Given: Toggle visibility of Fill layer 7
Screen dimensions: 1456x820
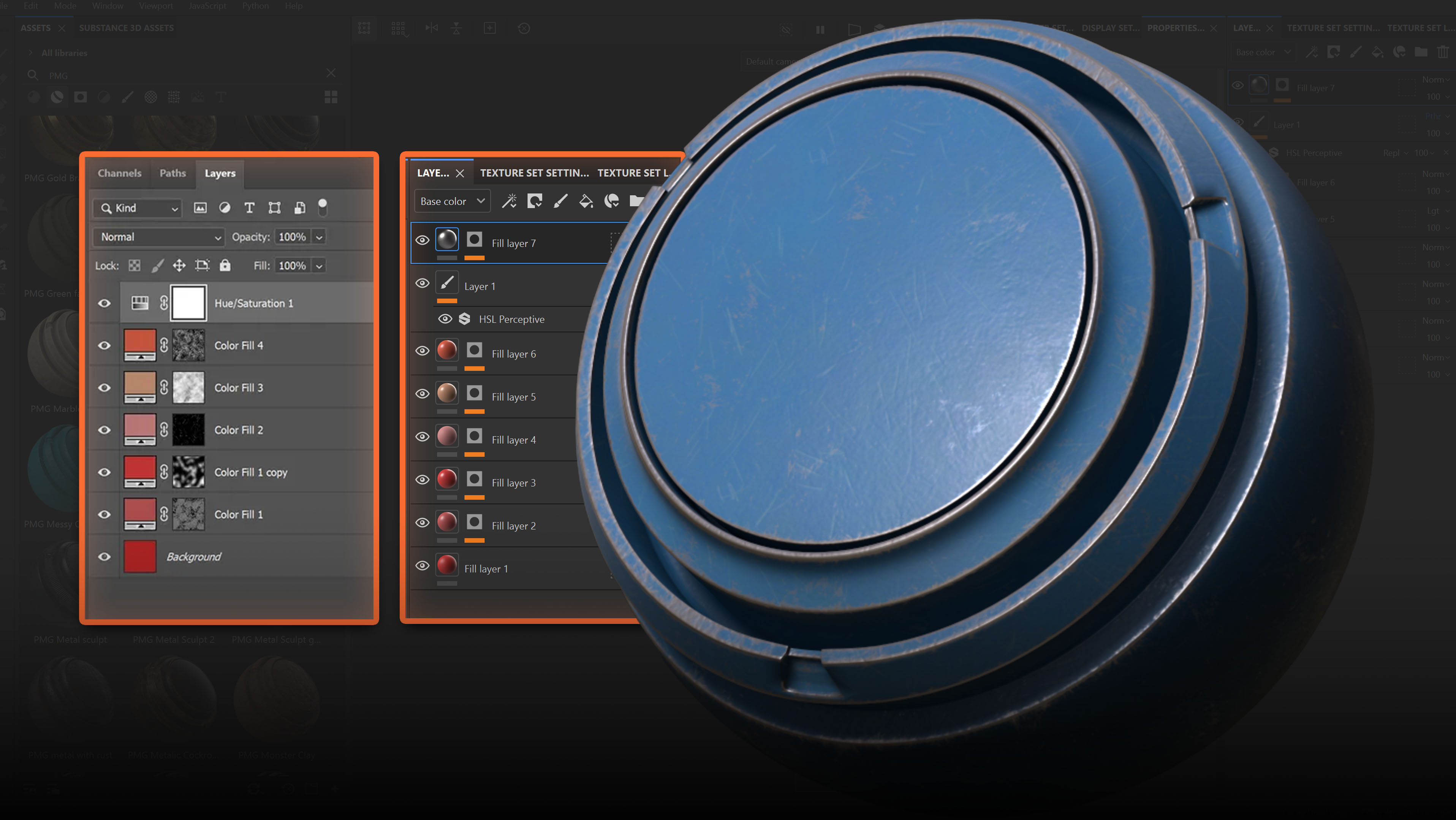Looking at the screenshot, I should (x=422, y=240).
